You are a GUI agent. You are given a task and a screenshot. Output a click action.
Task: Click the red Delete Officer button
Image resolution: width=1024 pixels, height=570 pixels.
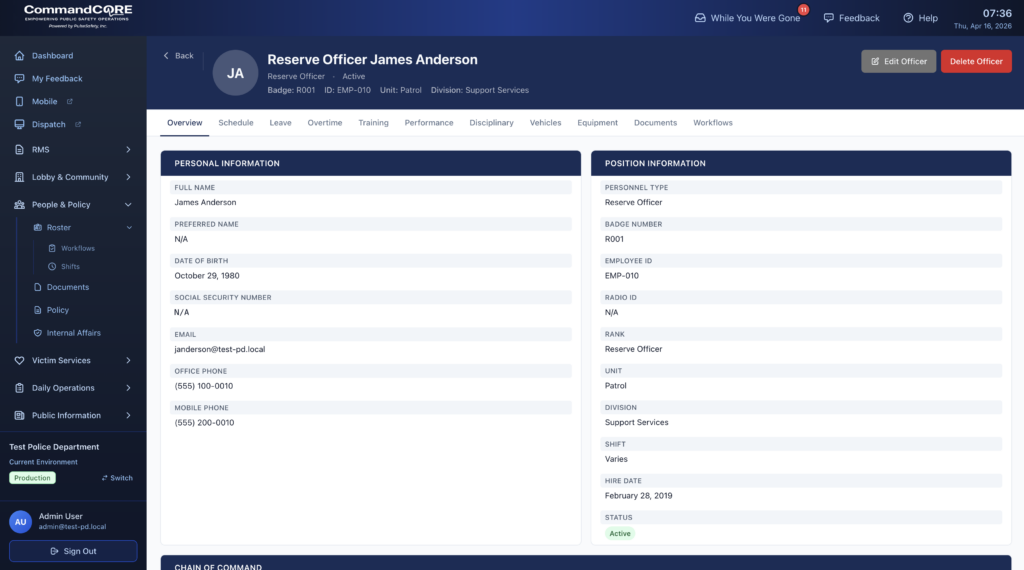(x=975, y=61)
